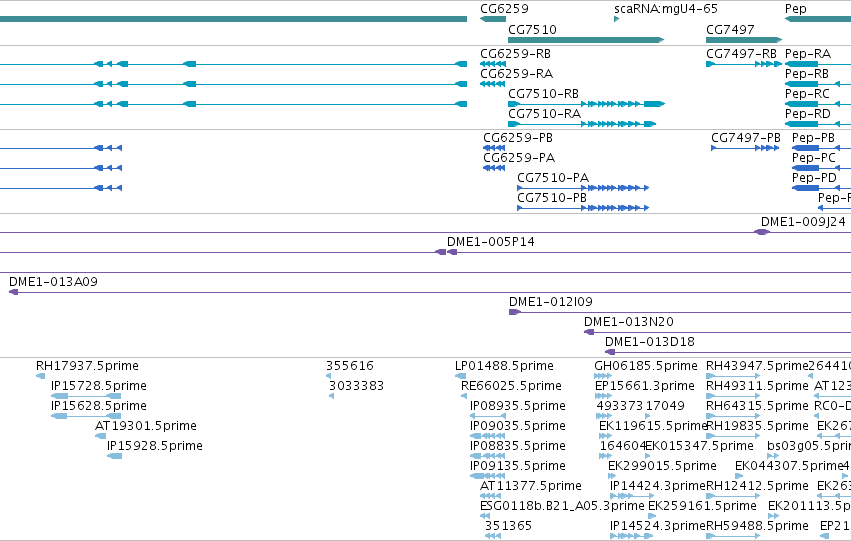Screen dimensions: 851x541
Task: Select the DME1-005P14 BAC end marker
Action: click(446, 252)
